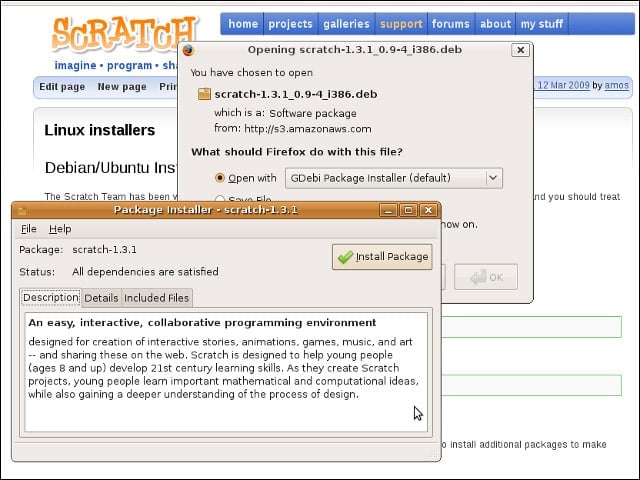
Task: Close the Opening scratch deb dialog
Action: 520,50
